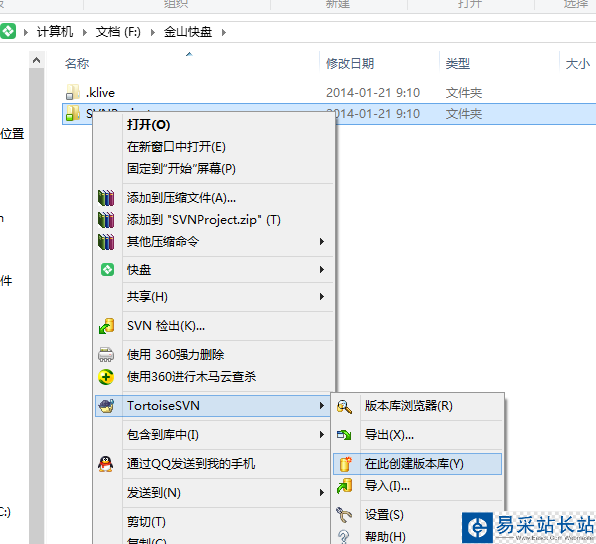Select the .klive folder name

pos(100,92)
